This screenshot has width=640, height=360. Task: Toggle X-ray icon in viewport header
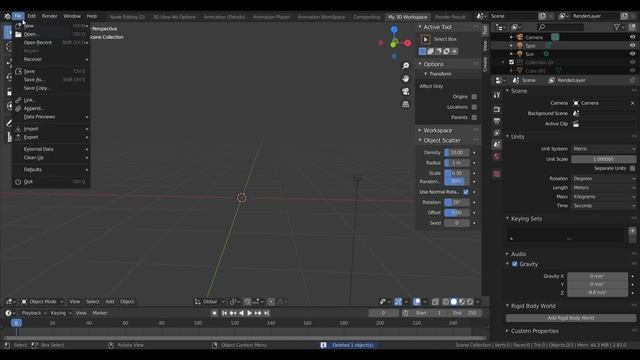435,302
